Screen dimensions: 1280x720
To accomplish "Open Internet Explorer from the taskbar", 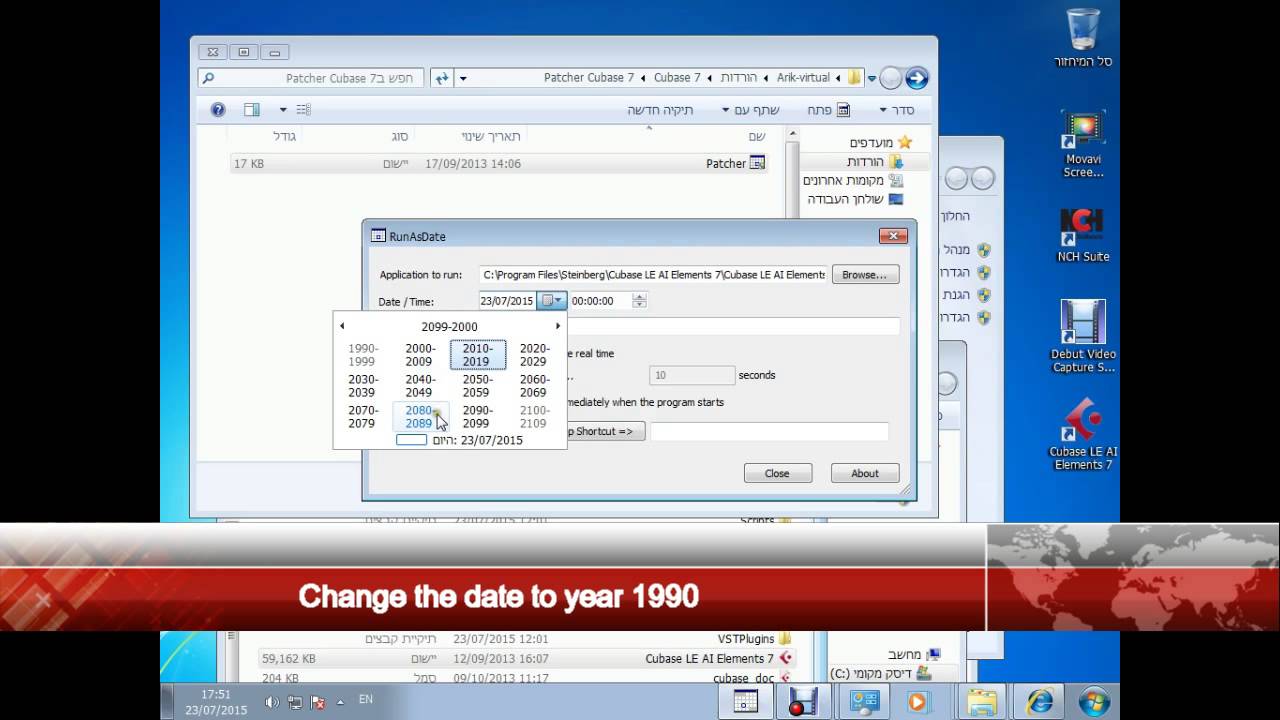I will [1039, 701].
